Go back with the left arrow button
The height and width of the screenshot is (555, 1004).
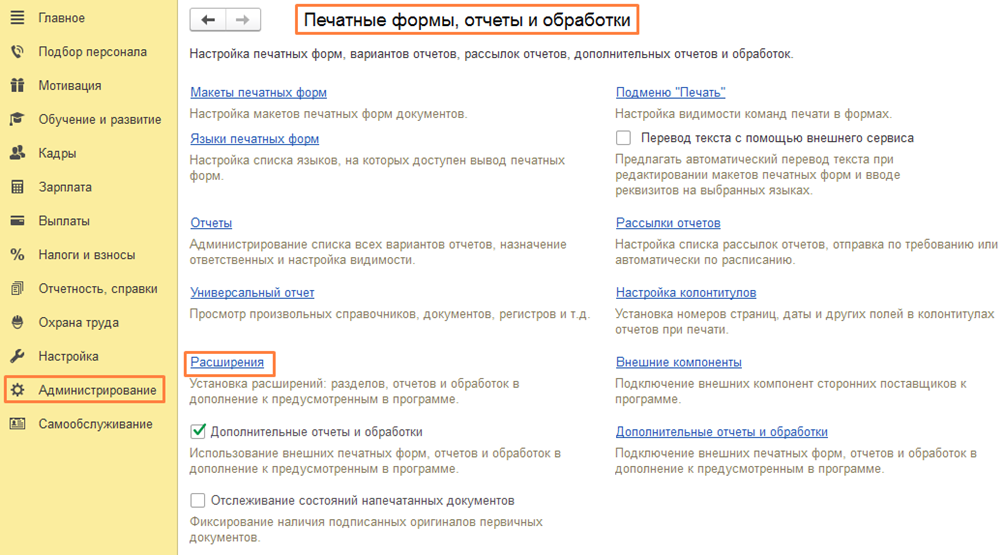pos(208,19)
